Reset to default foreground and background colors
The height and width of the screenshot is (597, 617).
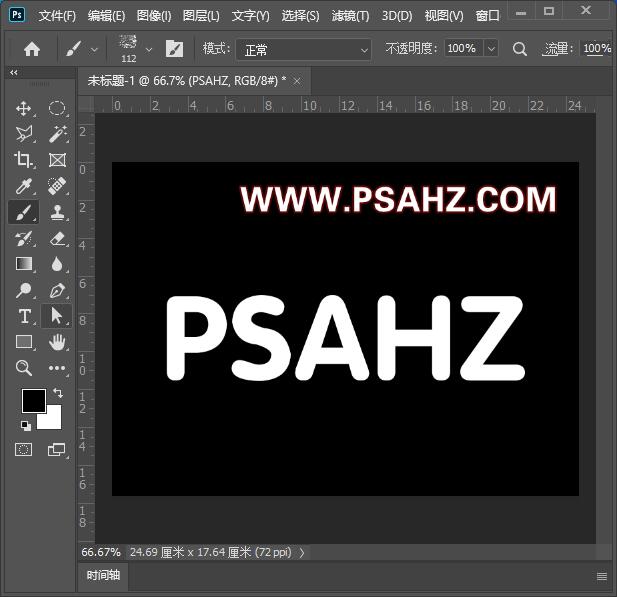coord(26,425)
